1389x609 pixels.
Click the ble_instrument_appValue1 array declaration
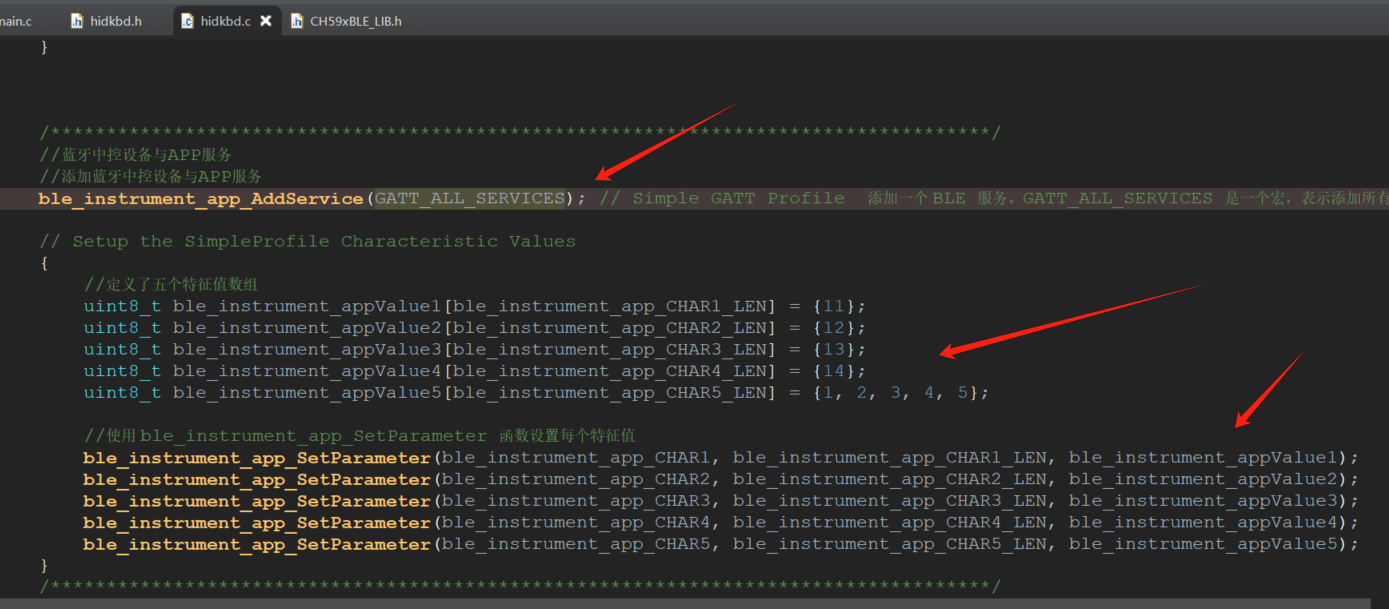coord(475,306)
